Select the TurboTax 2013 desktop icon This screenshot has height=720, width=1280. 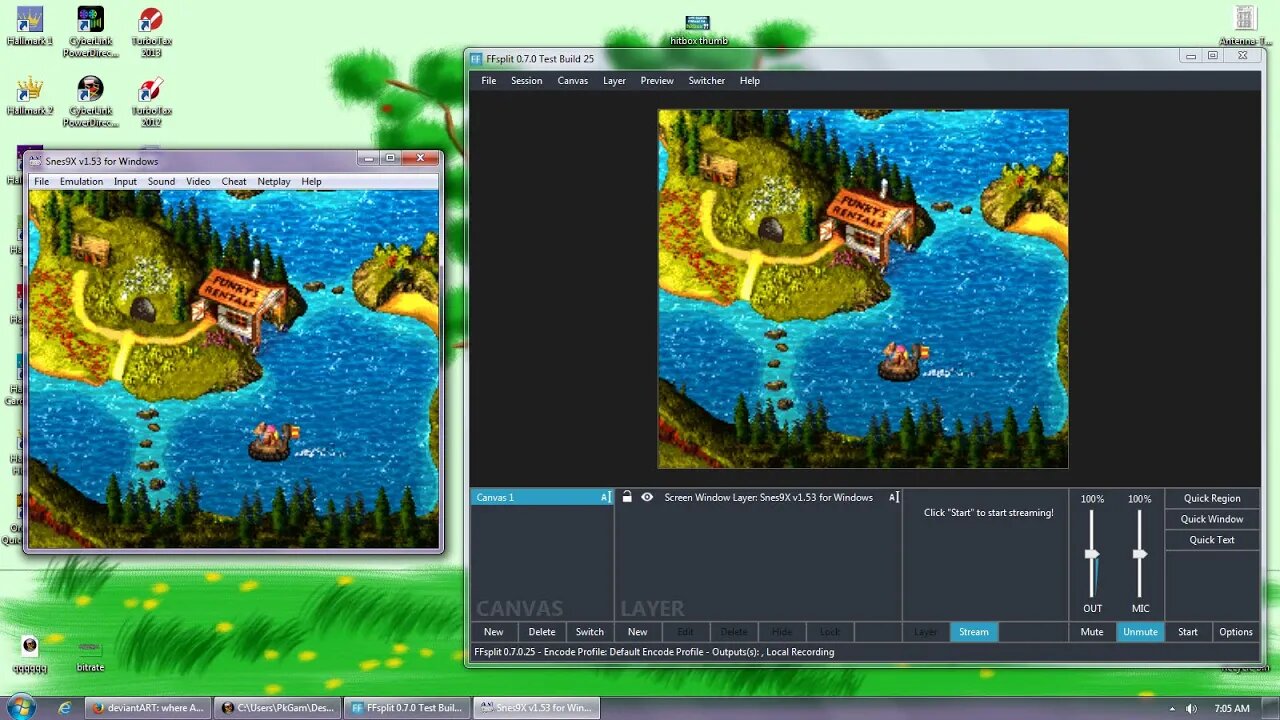[151, 32]
